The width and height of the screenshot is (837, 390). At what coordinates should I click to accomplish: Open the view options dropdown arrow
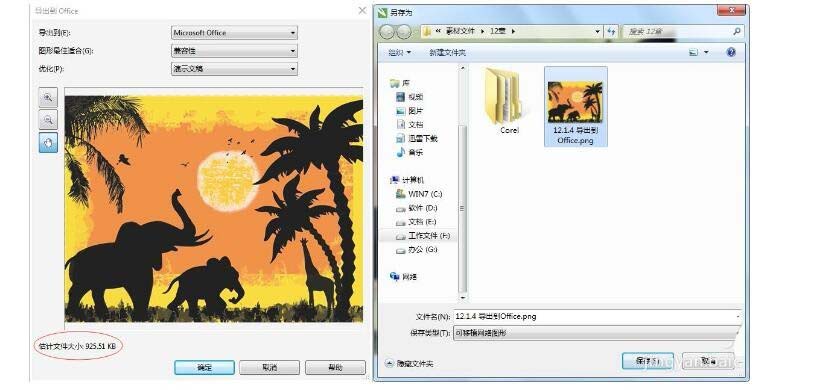706,52
